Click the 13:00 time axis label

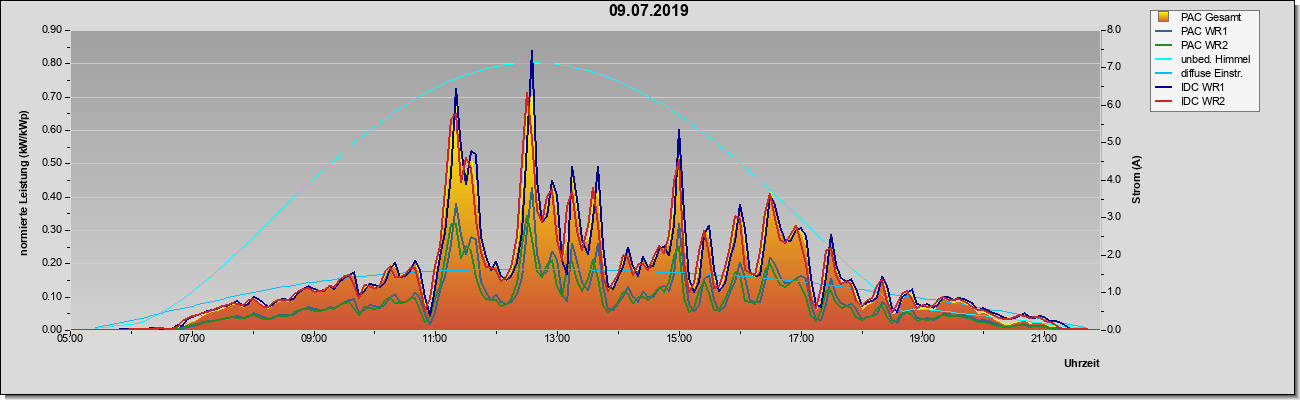pos(557,340)
